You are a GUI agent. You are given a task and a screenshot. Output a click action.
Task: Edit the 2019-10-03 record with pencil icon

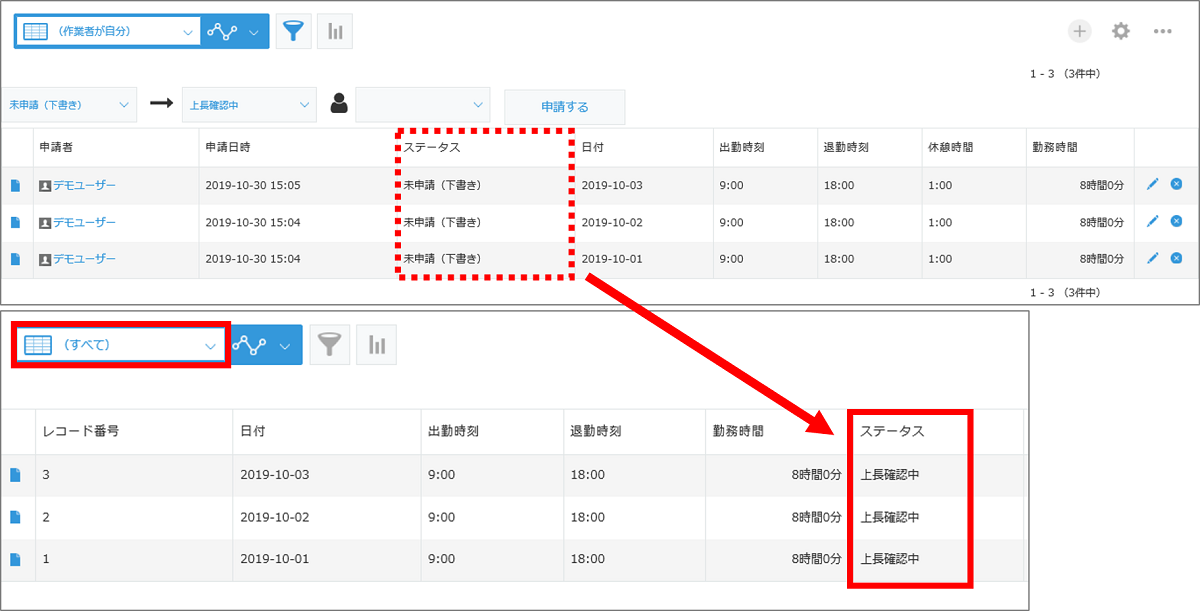pos(1152,184)
